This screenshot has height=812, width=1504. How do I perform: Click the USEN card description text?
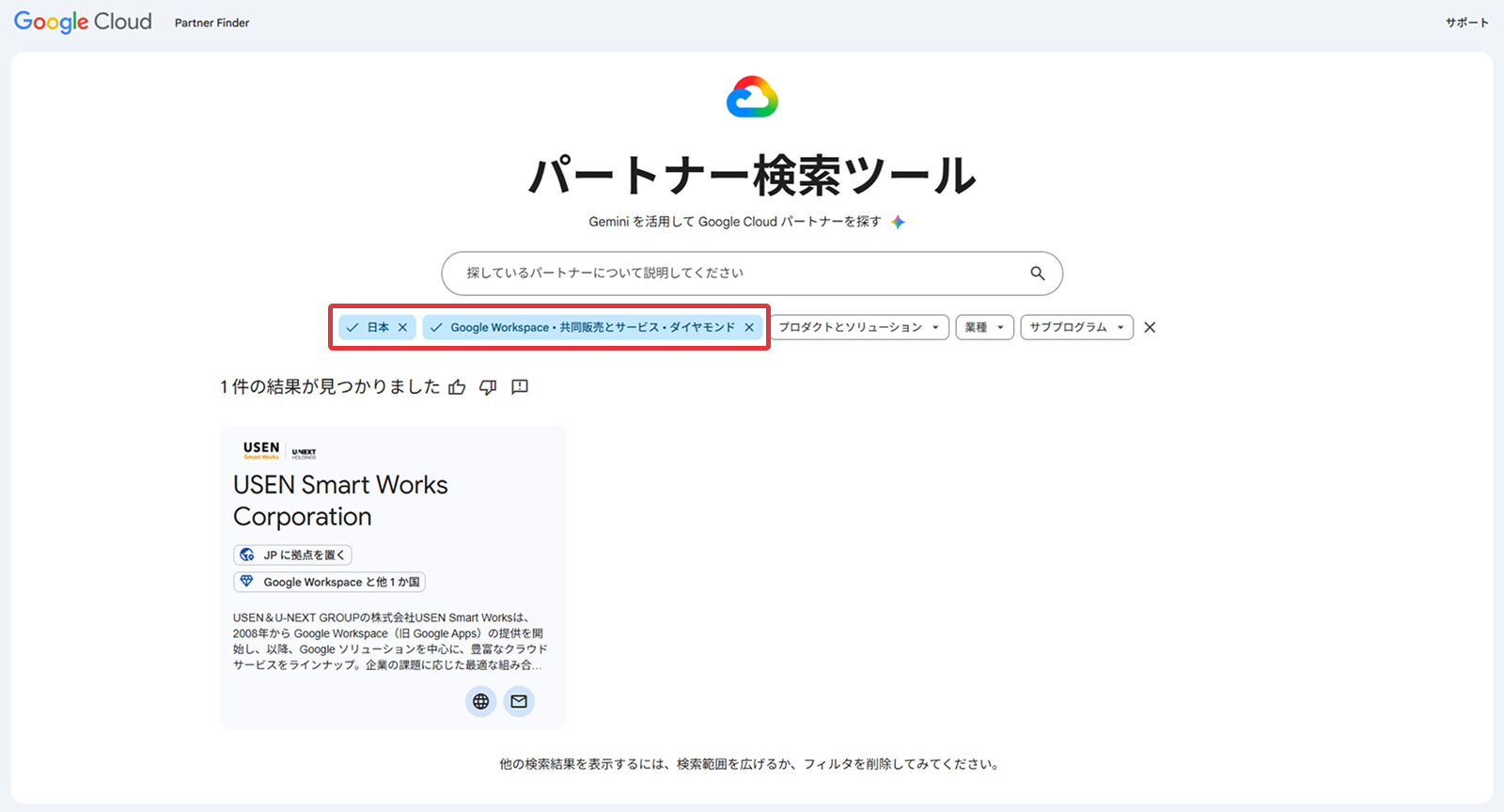tap(390, 641)
